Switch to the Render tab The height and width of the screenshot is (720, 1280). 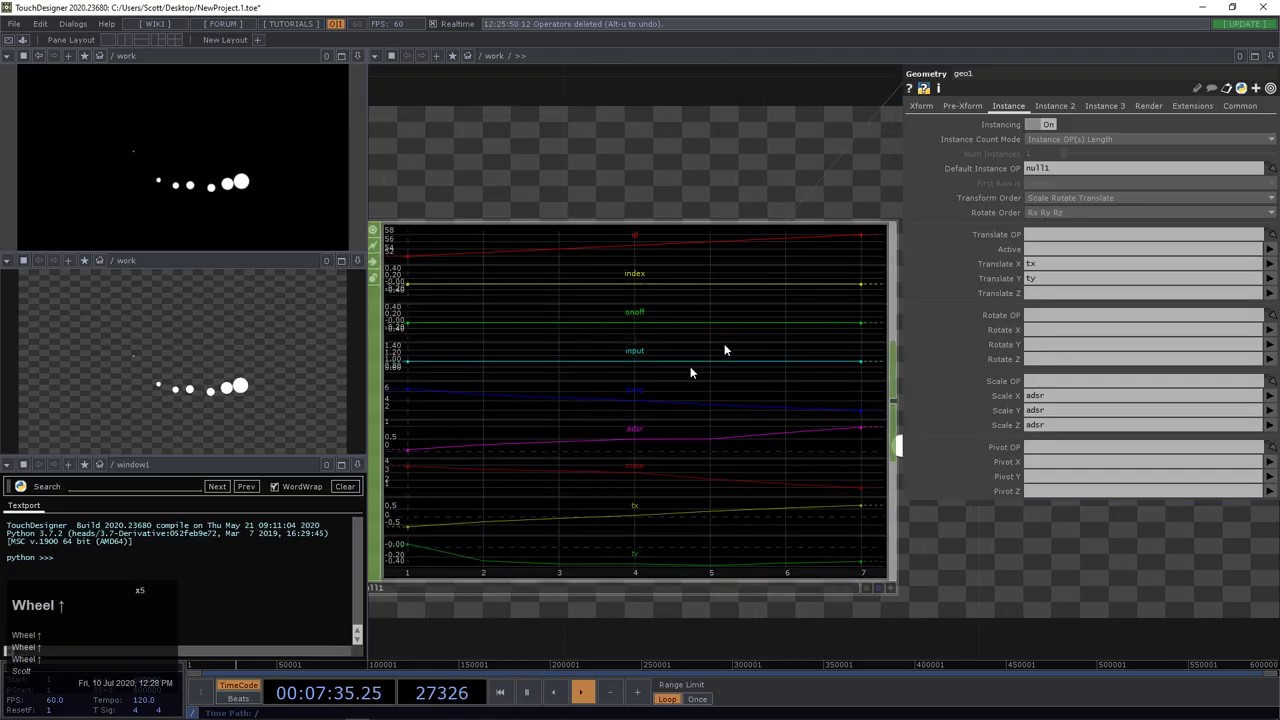pyautogui.click(x=1148, y=106)
